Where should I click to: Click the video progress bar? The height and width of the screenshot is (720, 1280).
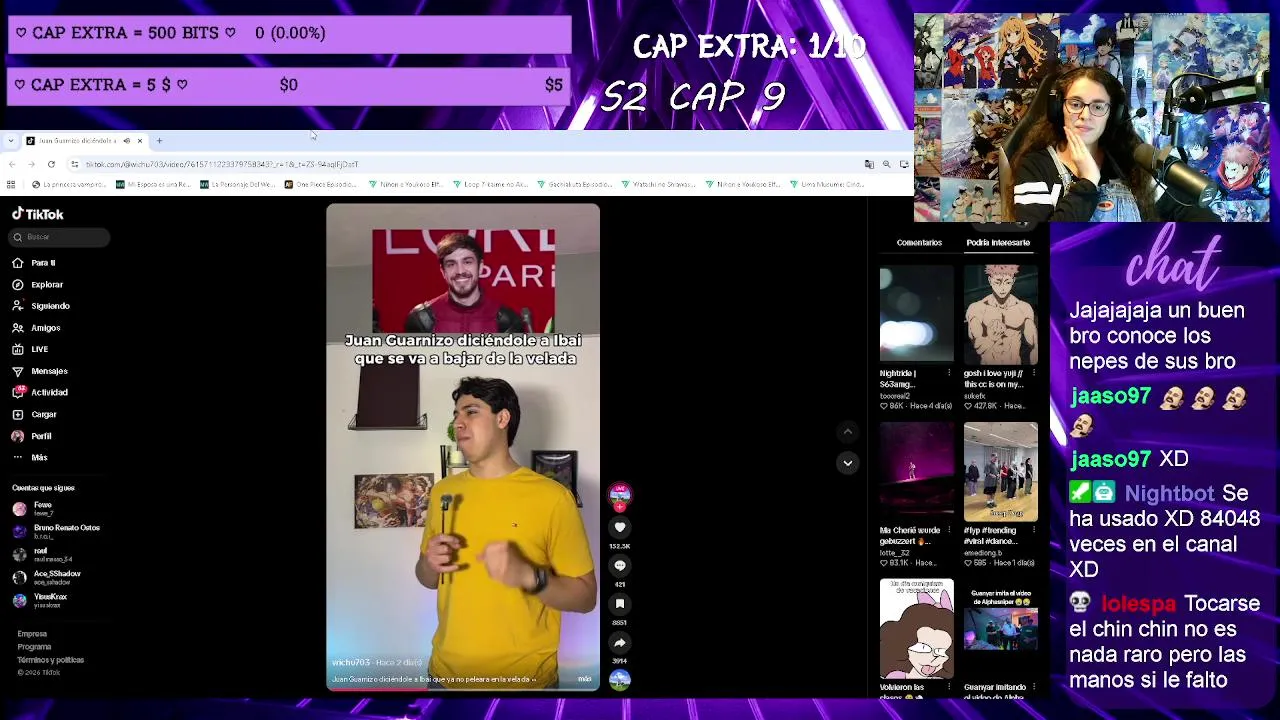(x=463, y=689)
